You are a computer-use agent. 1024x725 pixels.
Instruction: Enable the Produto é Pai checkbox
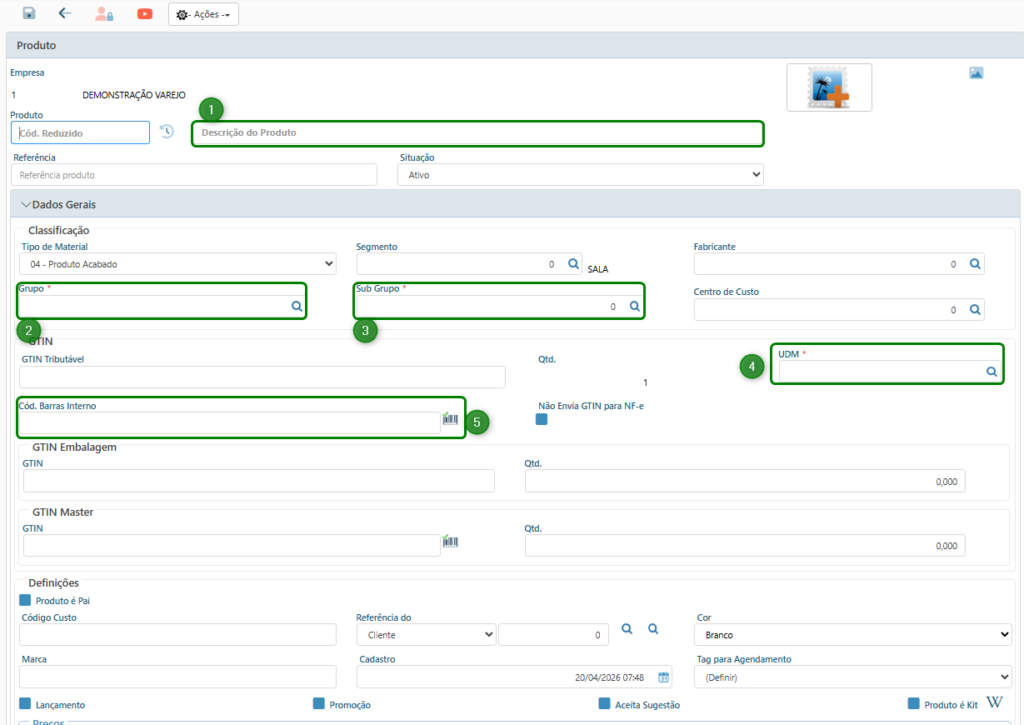click(x=26, y=600)
